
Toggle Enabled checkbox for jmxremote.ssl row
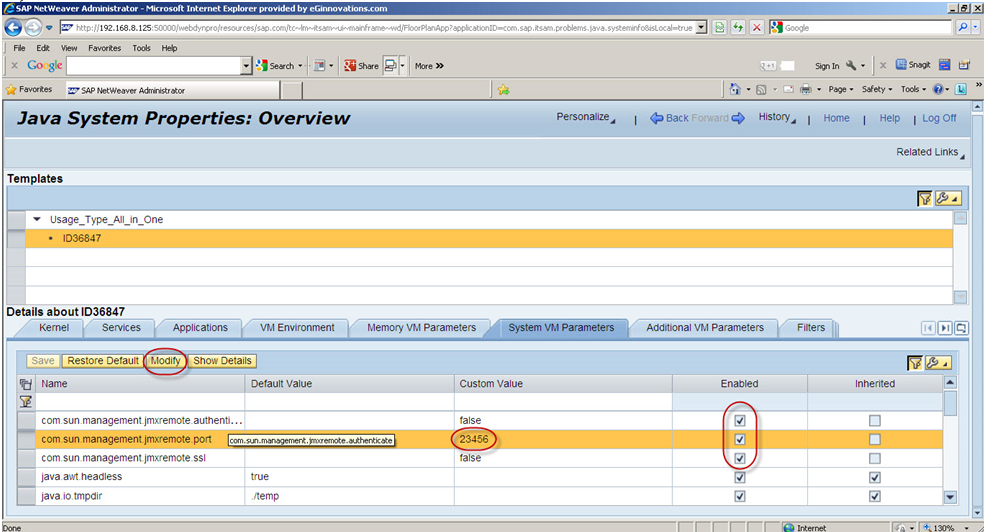pyautogui.click(x=740, y=458)
